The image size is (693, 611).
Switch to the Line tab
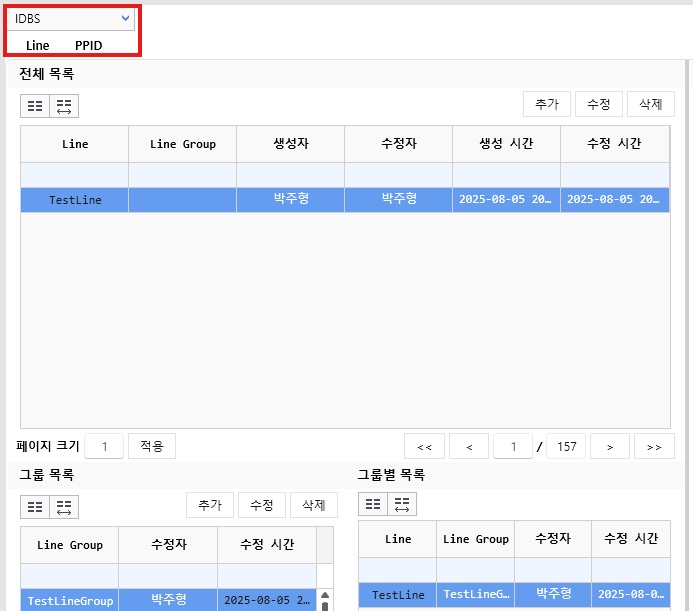point(38,45)
